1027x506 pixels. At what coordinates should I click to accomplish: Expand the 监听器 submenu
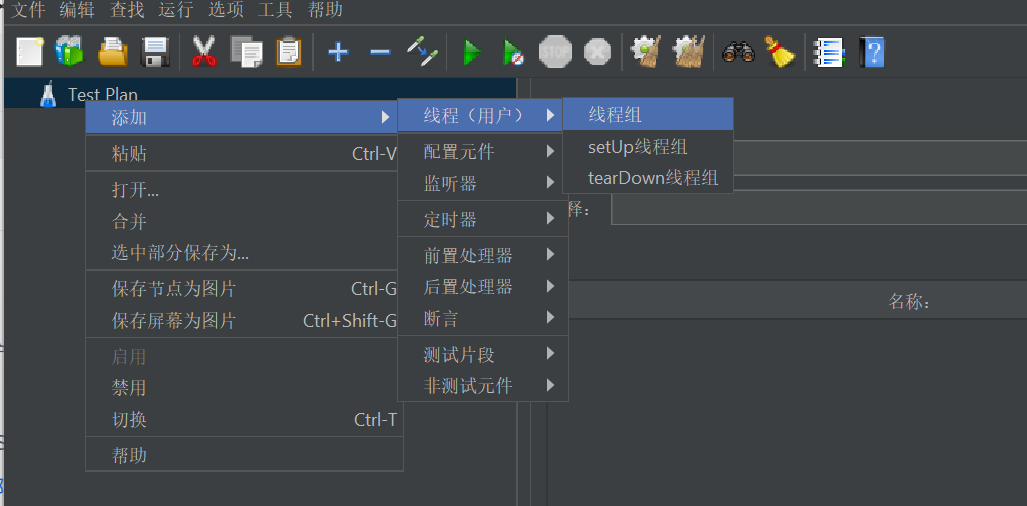click(x=483, y=183)
